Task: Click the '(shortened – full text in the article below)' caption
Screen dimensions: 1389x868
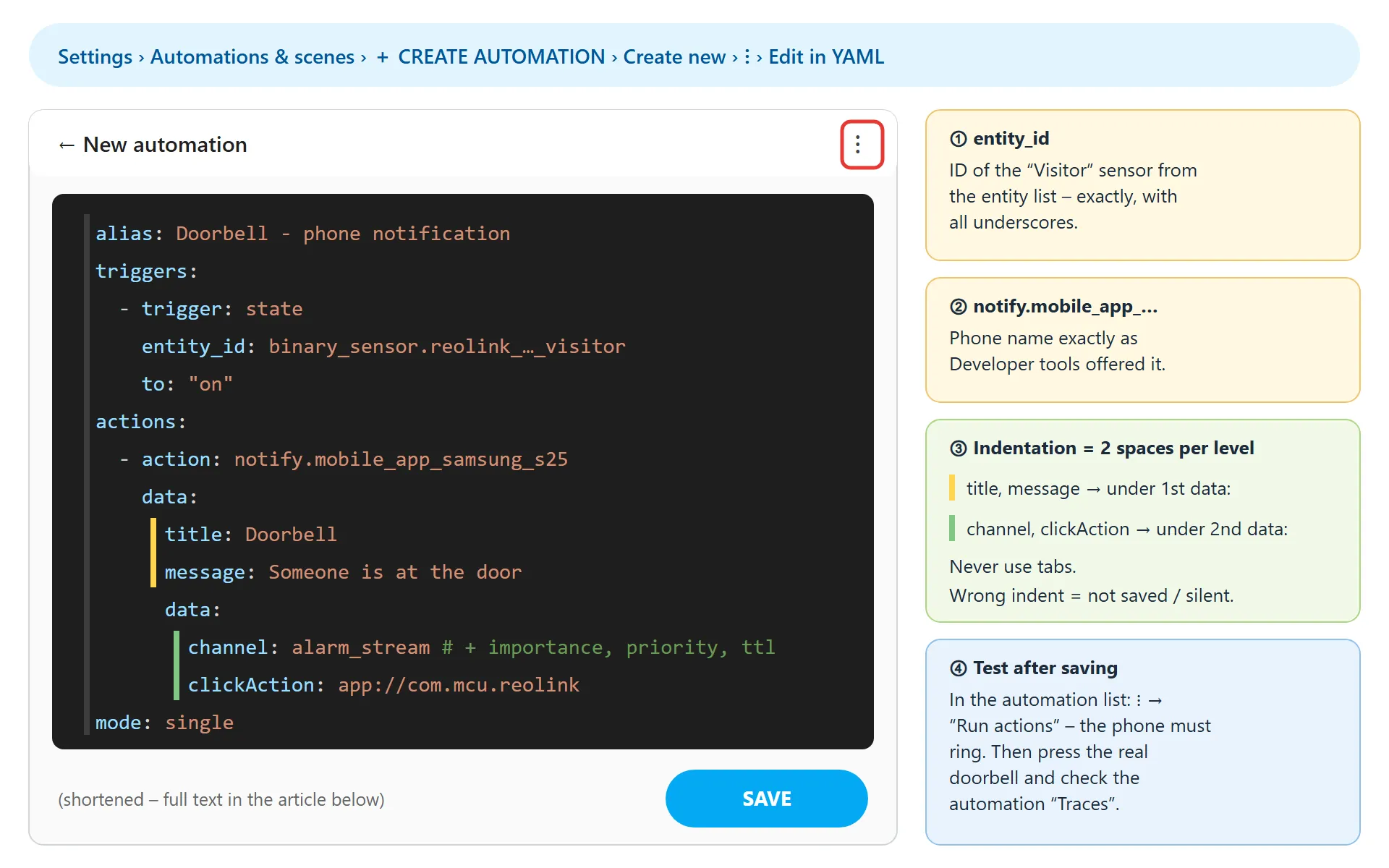Action: click(x=221, y=799)
